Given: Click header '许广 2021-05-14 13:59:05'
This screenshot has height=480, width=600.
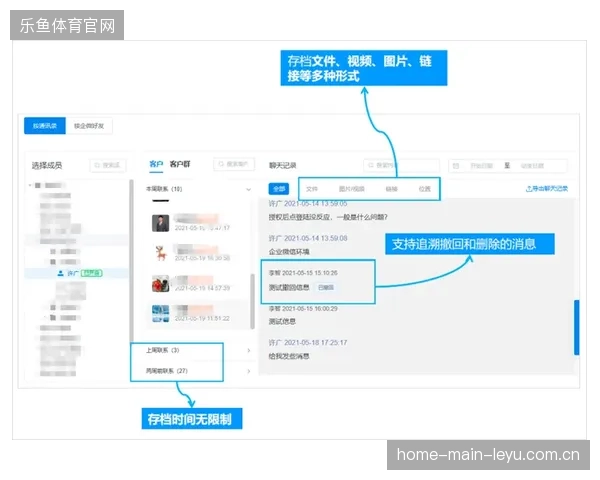Looking at the screenshot, I should pyautogui.click(x=308, y=203).
